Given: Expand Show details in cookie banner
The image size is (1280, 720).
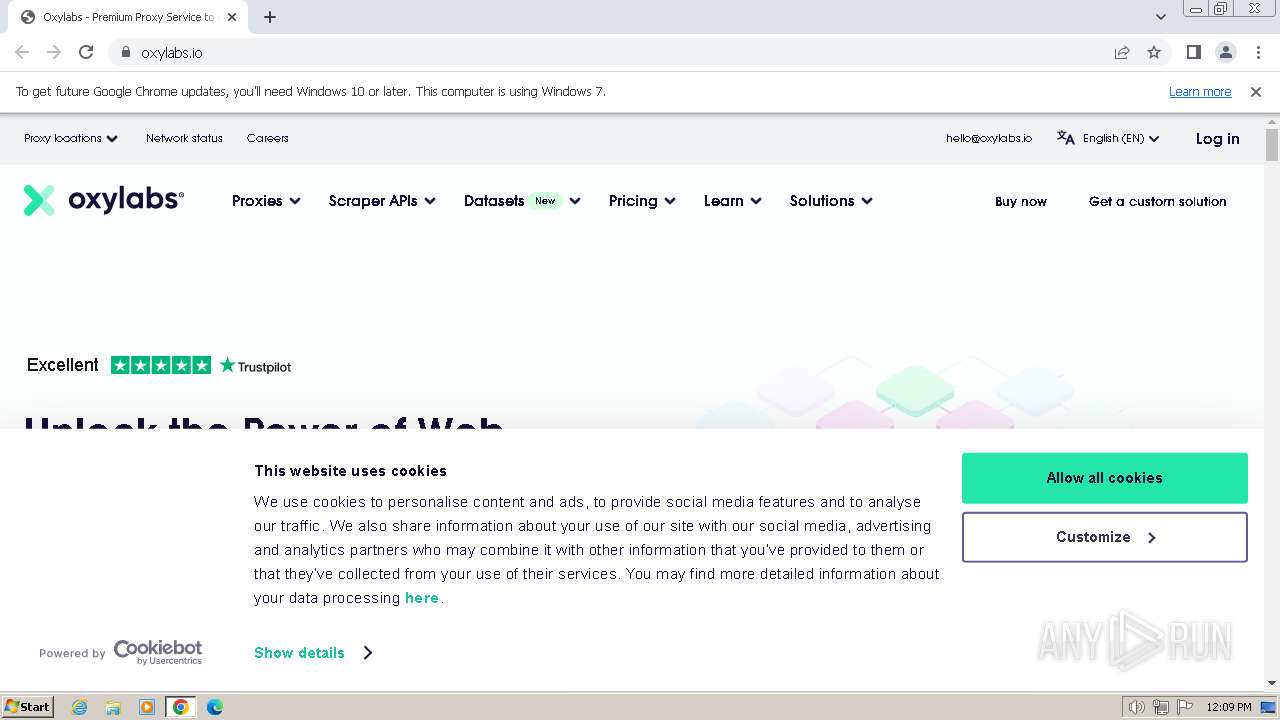Looking at the screenshot, I should 313,653.
